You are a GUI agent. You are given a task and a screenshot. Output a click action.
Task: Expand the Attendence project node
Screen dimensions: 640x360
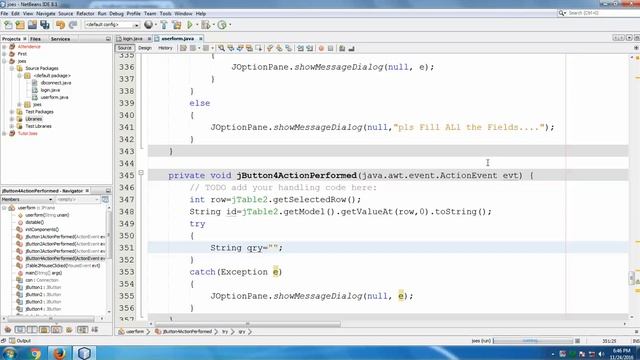coord(4,47)
